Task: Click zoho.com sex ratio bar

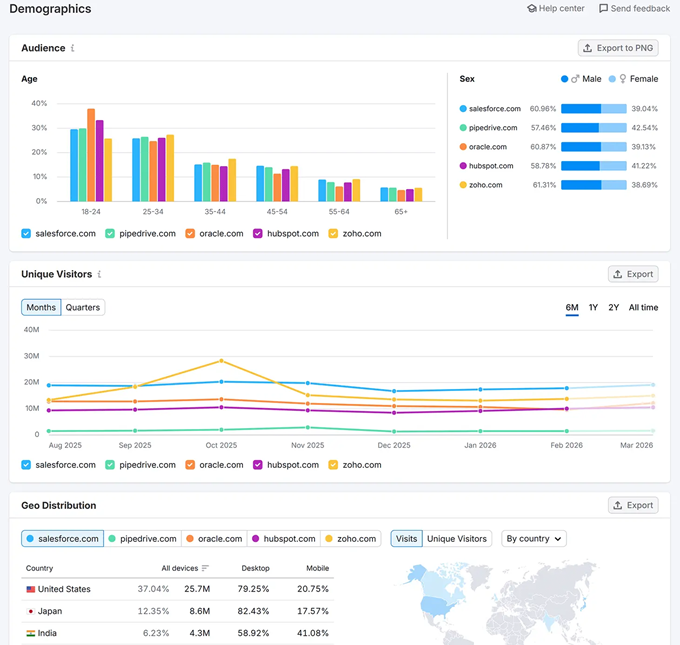Action: [594, 185]
